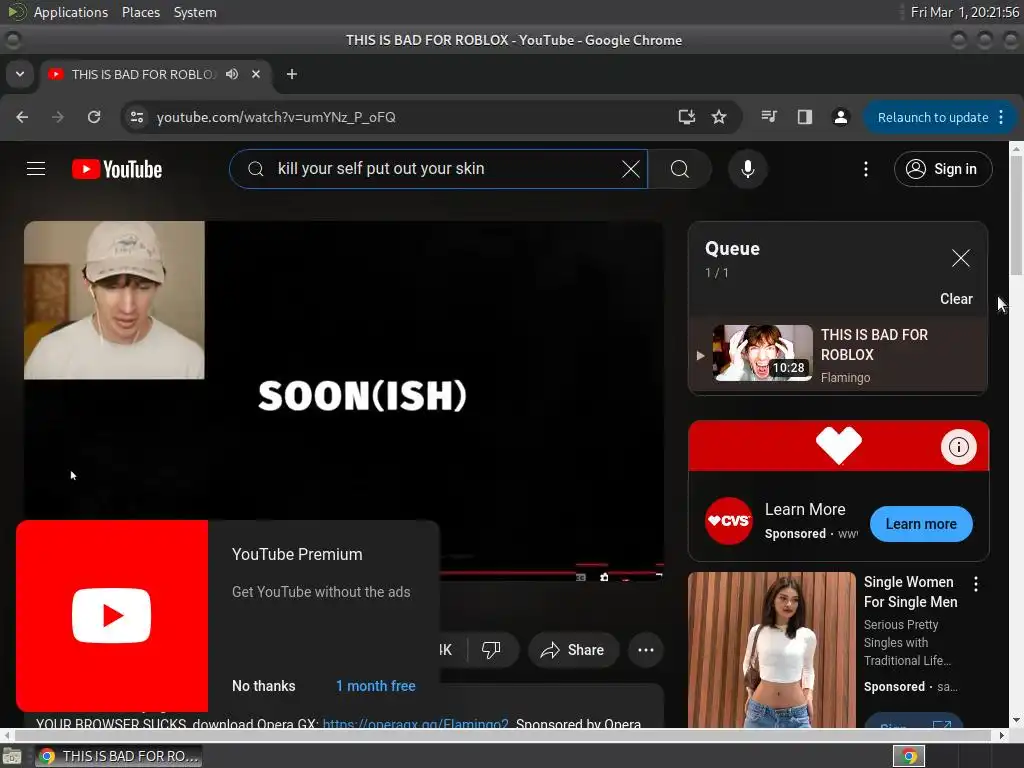Viewport: 1024px width, 768px height.
Task: Open Chrome profile icon
Action: tap(840, 117)
